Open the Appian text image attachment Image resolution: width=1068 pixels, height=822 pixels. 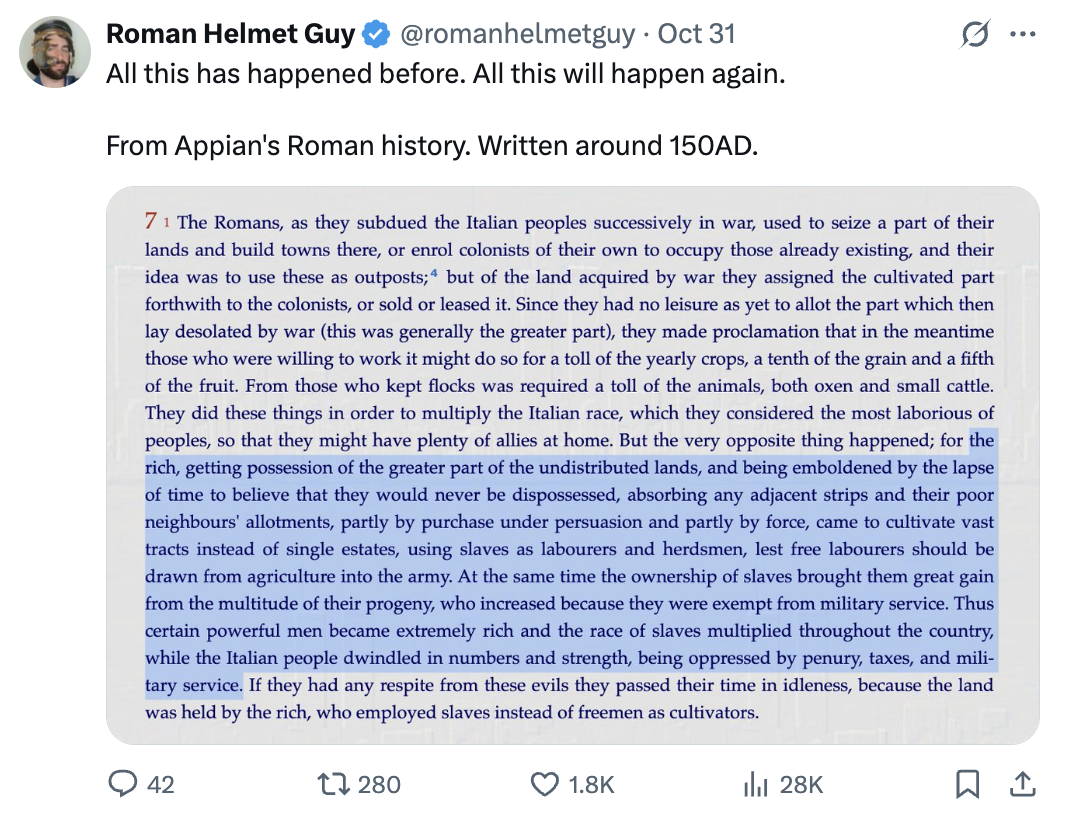(572, 465)
